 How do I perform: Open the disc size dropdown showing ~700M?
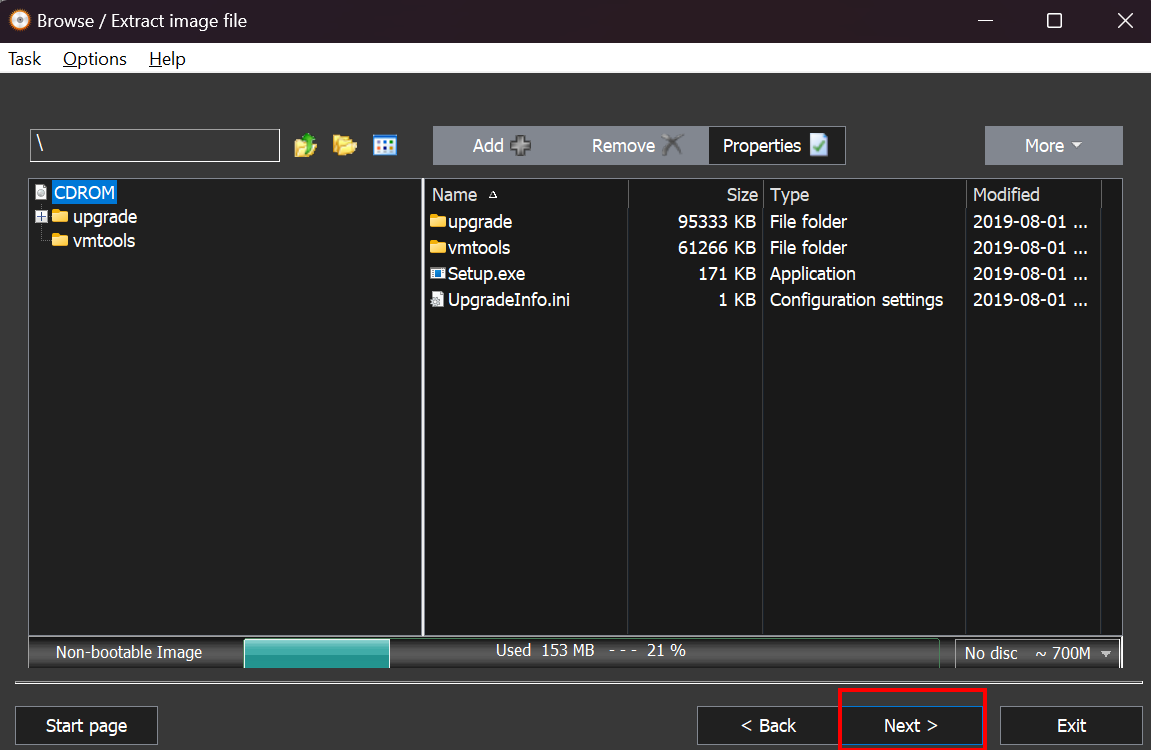[1036, 653]
